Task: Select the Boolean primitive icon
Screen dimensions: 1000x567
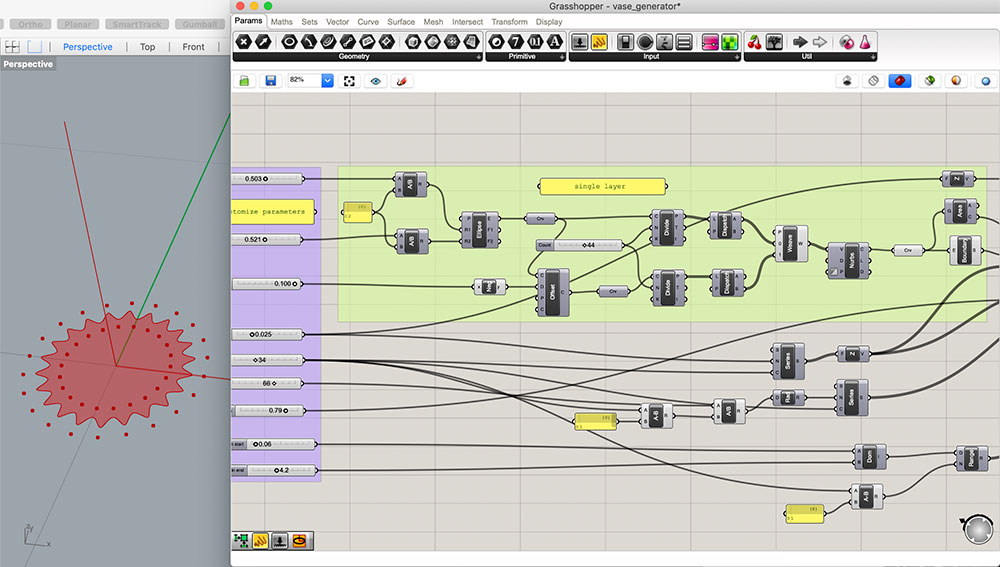Action: [496, 42]
